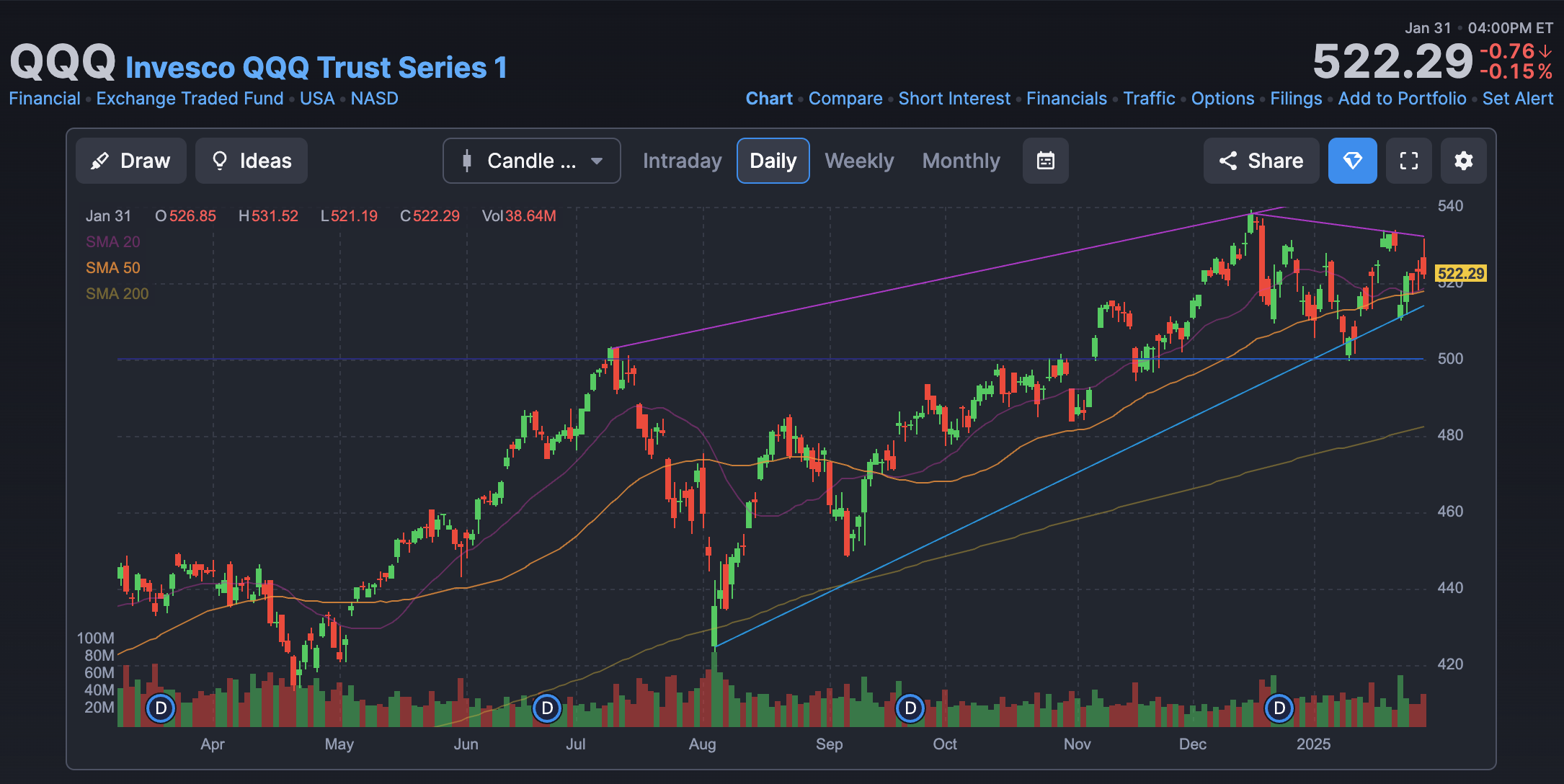Viewport: 1564px width, 784px height.
Task: Select the Daily timeframe
Action: (773, 161)
